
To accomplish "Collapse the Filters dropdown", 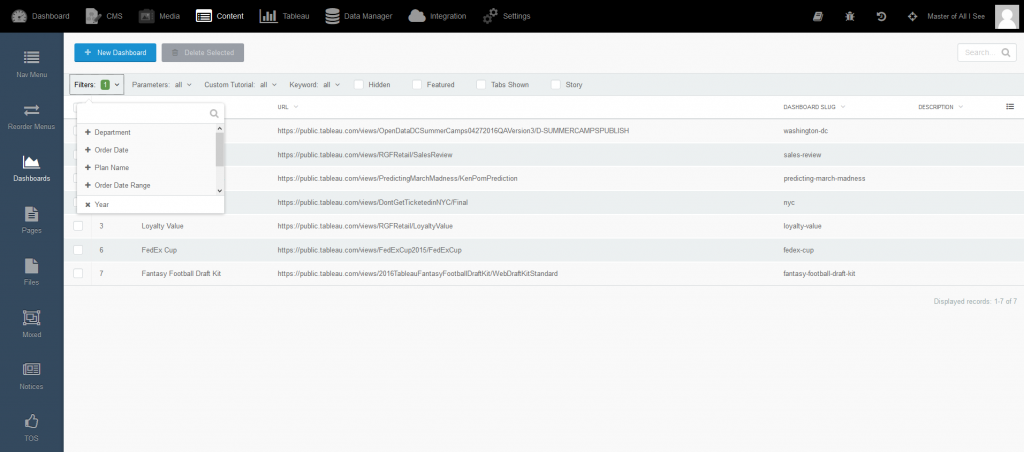I will click(97, 84).
